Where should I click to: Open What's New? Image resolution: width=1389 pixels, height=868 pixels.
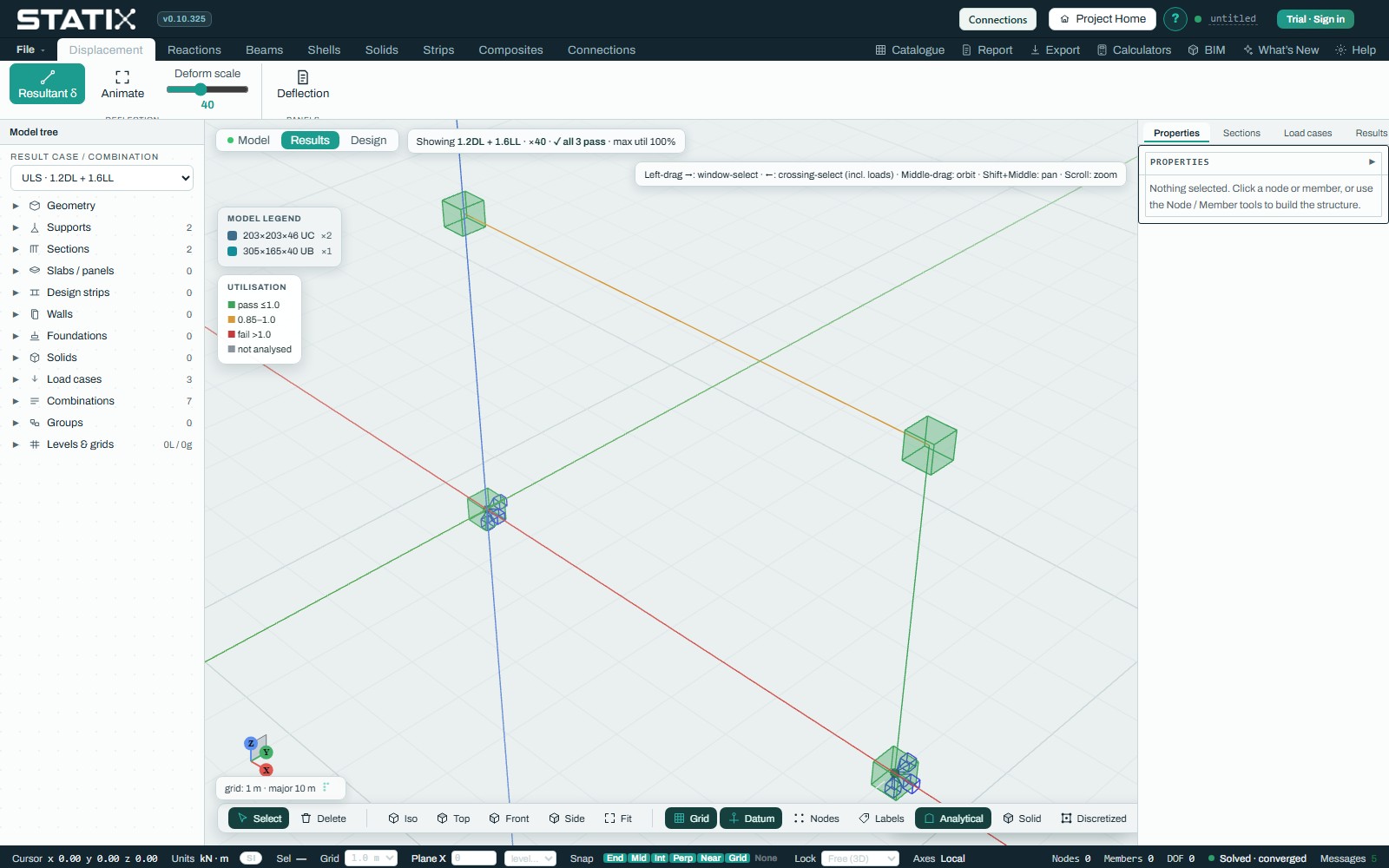click(1281, 50)
